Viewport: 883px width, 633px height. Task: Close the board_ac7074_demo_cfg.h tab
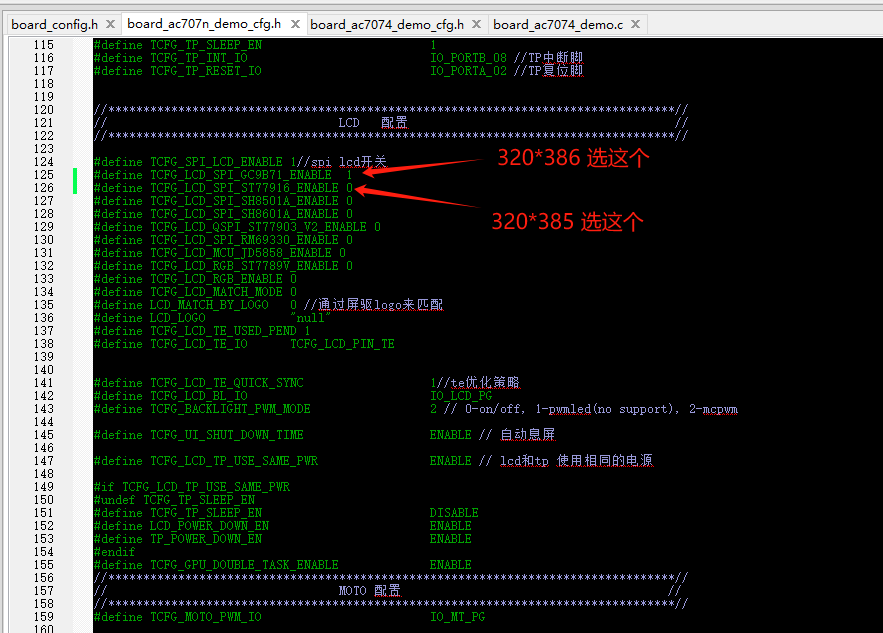476,24
